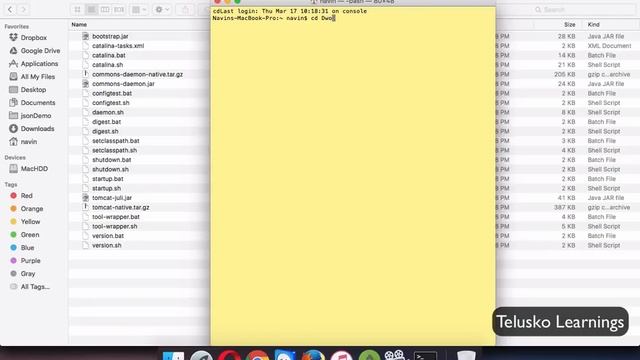Select the tomcat-juli.jar file
Viewport: 640px width, 360px height.
tap(112, 198)
